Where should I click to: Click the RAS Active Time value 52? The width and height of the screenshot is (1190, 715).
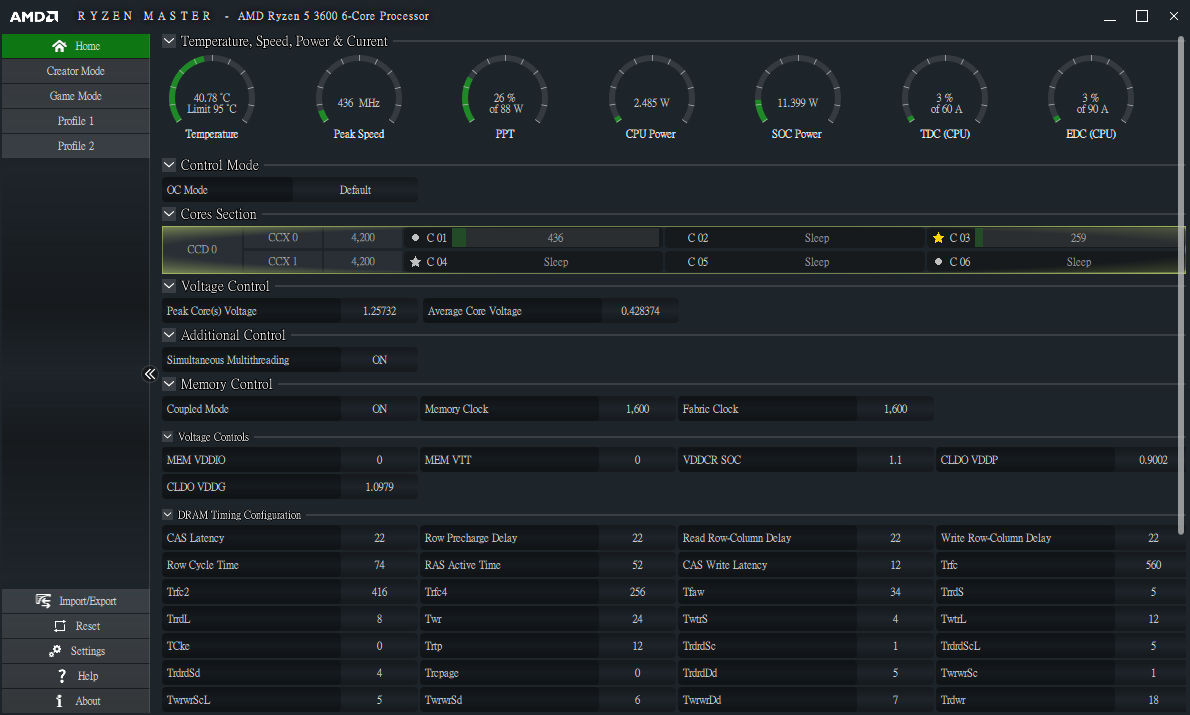[x=638, y=565]
